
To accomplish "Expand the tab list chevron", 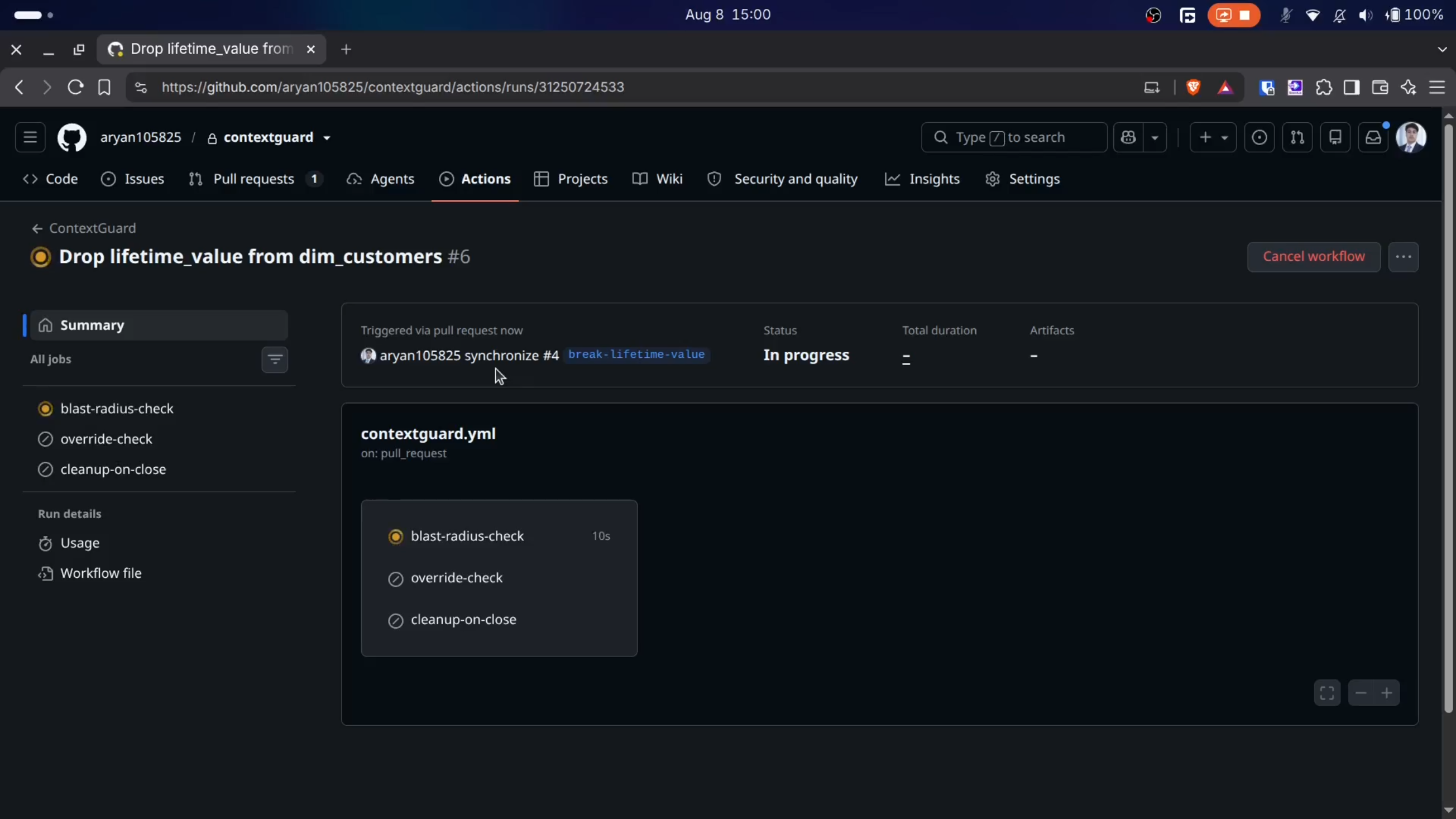I will tap(1442, 49).
